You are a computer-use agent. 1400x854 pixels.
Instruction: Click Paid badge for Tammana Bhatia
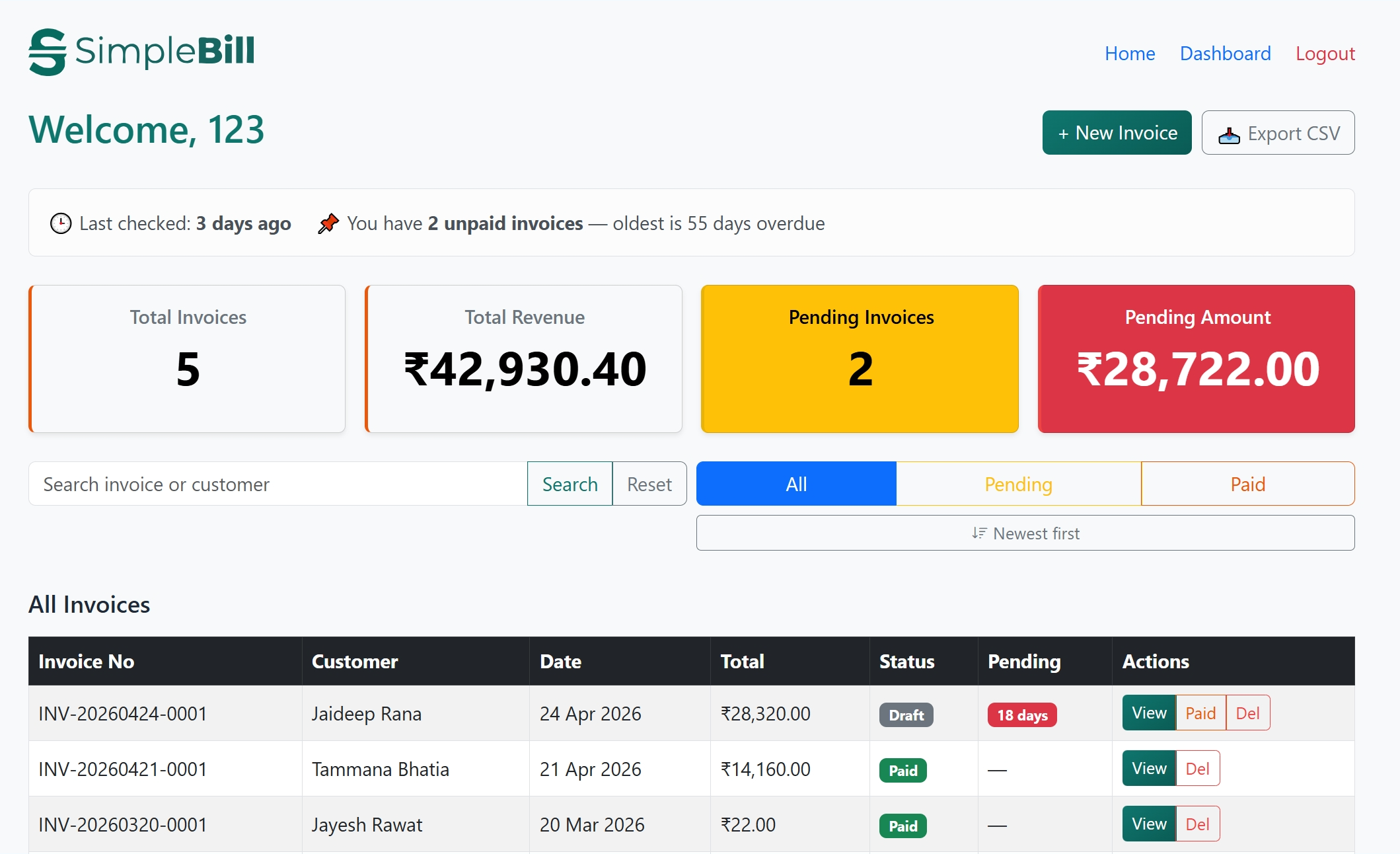point(903,770)
